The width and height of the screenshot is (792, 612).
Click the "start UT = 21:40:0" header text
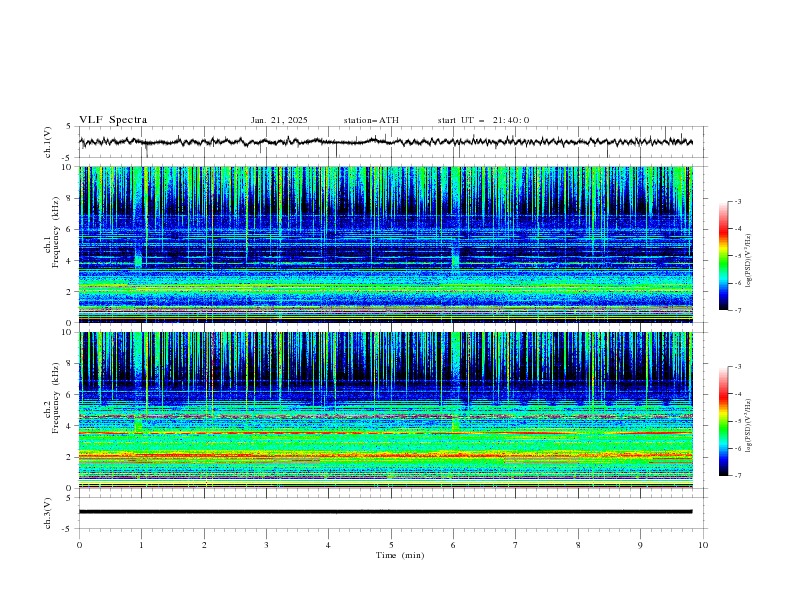[x=483, y=120]
